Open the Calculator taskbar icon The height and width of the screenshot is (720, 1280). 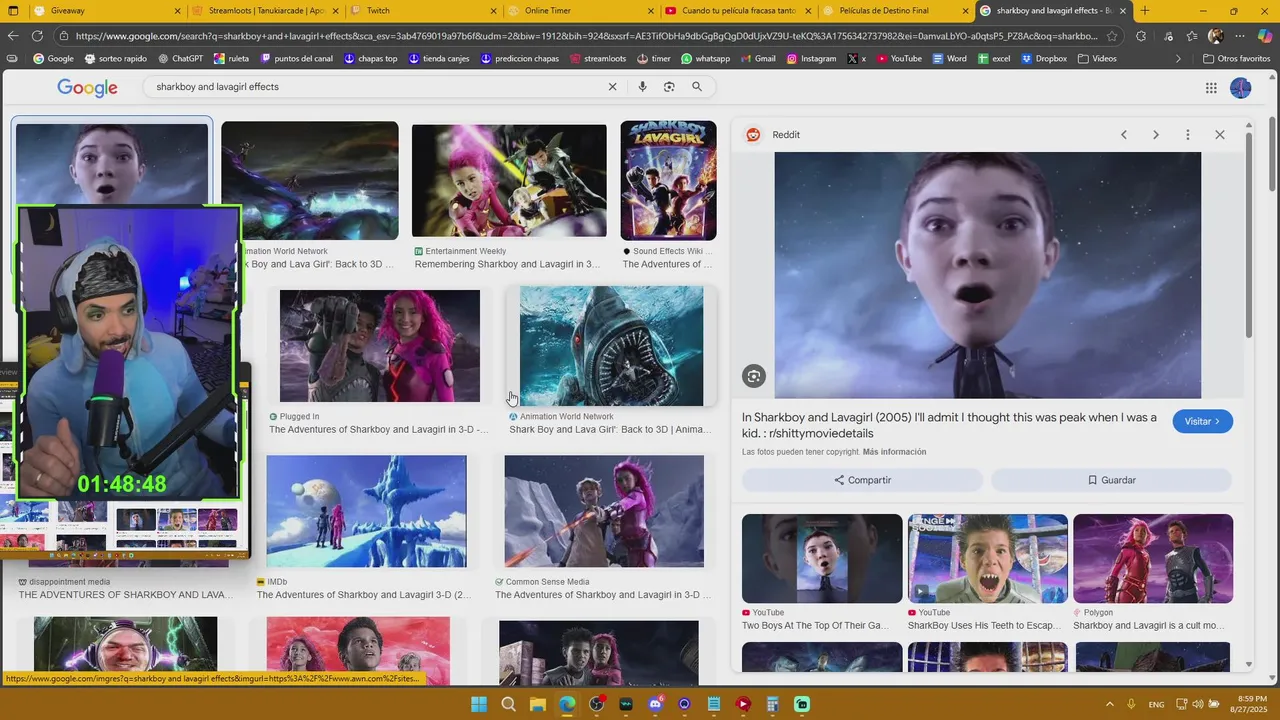click(773, 704)
